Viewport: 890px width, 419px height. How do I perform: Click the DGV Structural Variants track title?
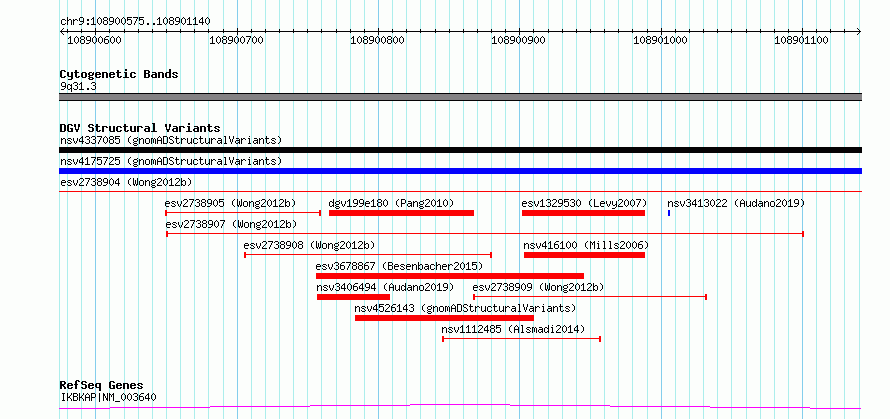coord(140,128)
